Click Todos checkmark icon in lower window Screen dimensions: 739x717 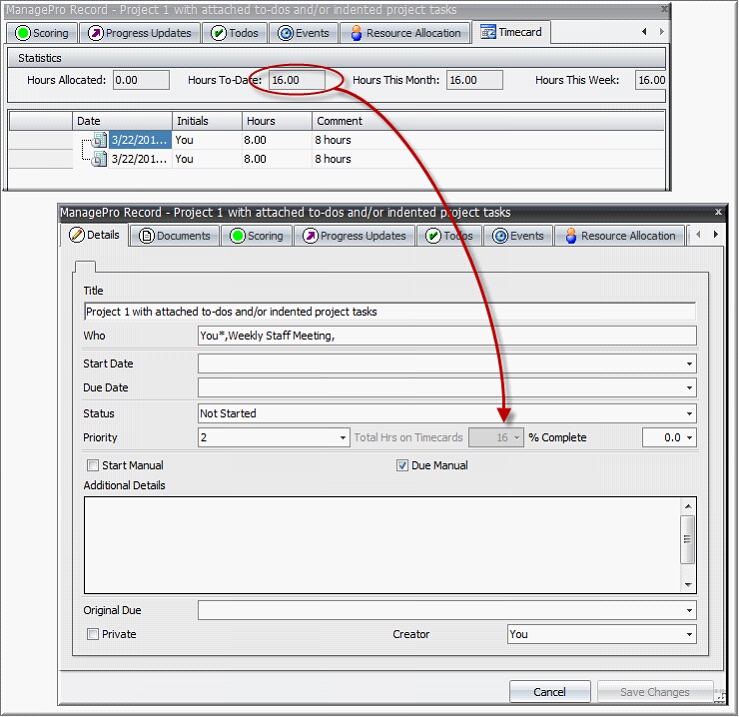433,236
